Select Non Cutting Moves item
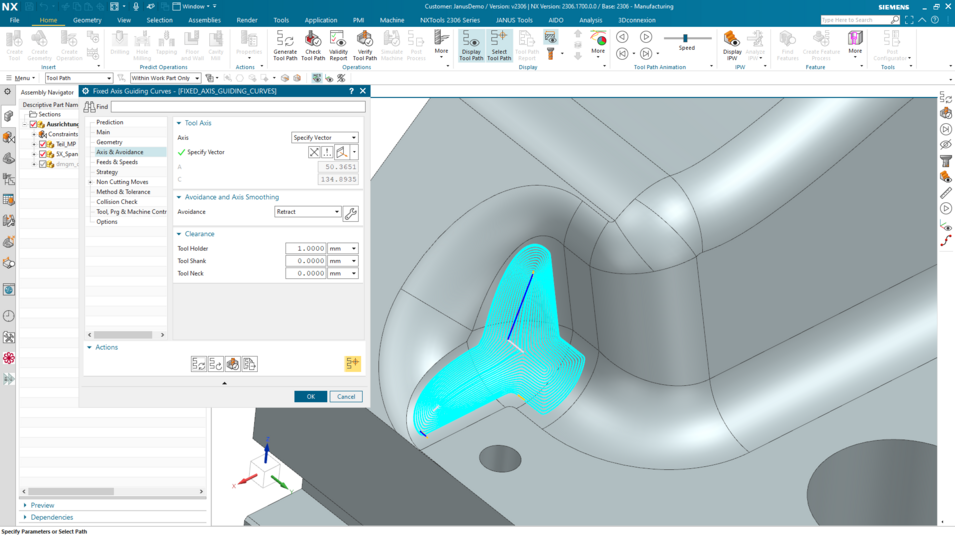 122,182
